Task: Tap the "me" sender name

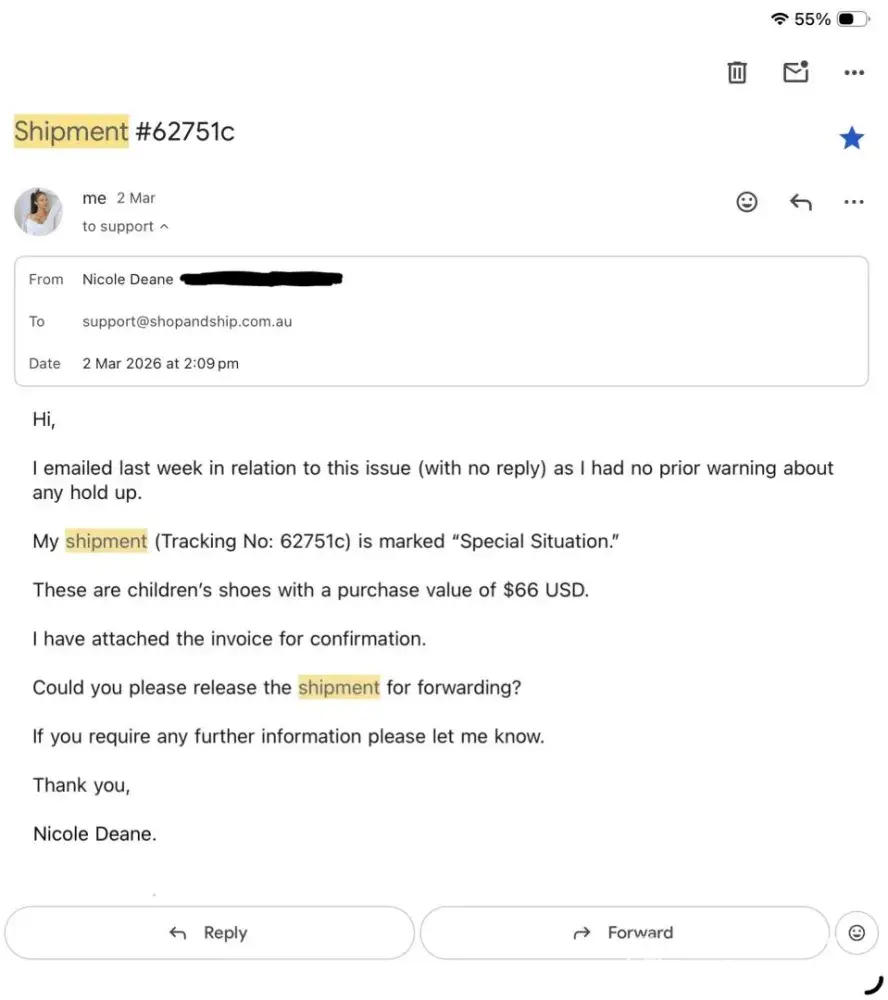Action: (94, 198)
